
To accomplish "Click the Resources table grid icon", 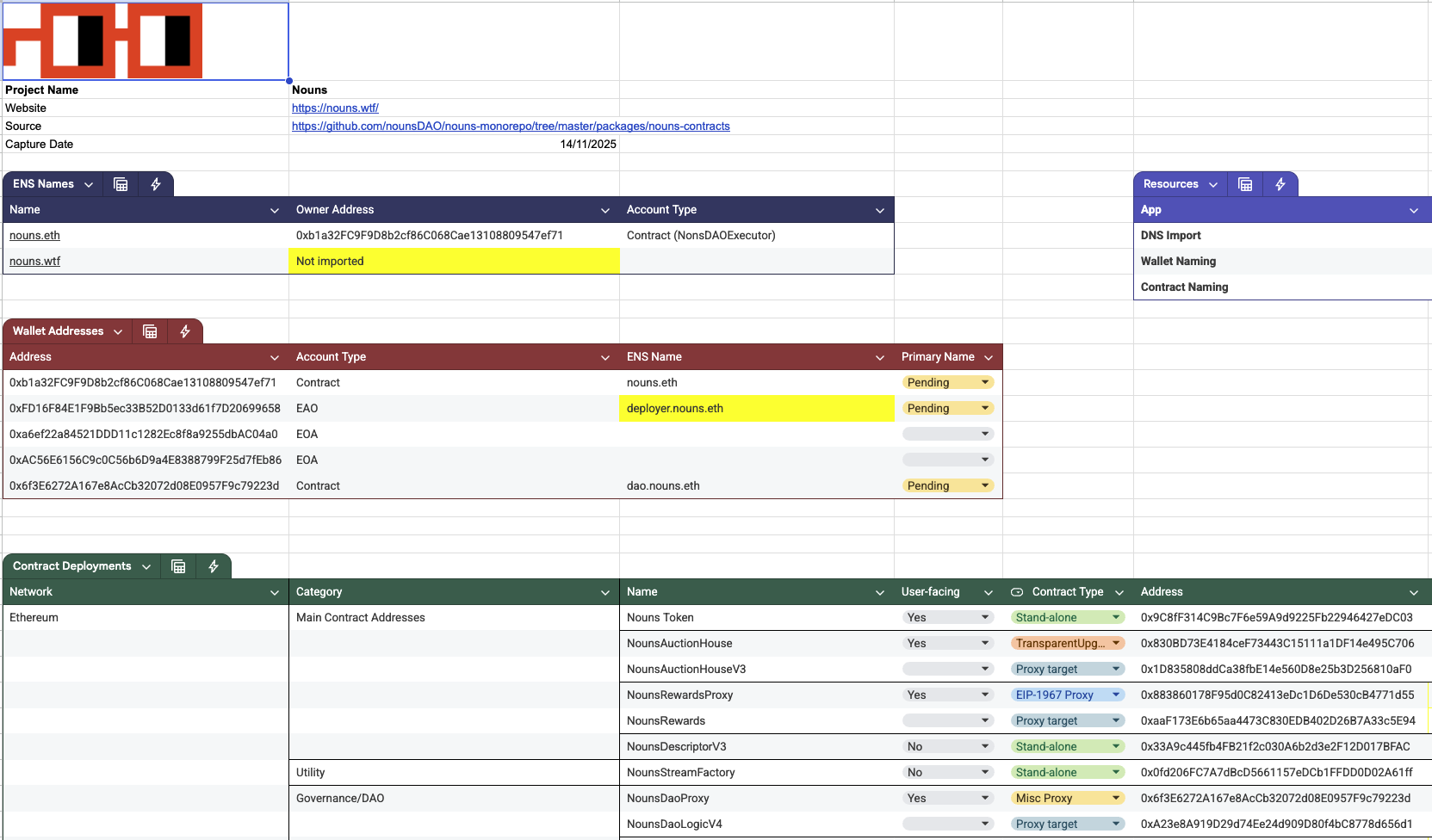I will point(1245,184).
